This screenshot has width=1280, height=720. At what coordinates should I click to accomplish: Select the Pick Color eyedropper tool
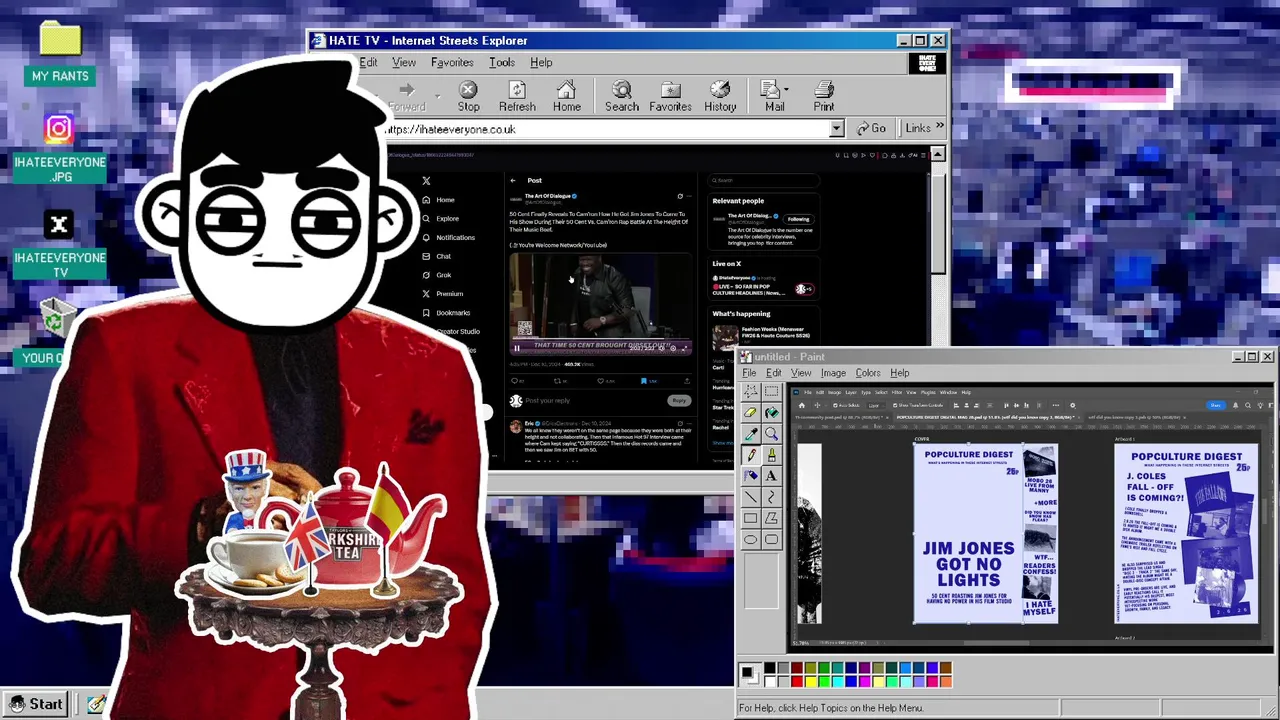pyautogui.click(x=750, y=433)
